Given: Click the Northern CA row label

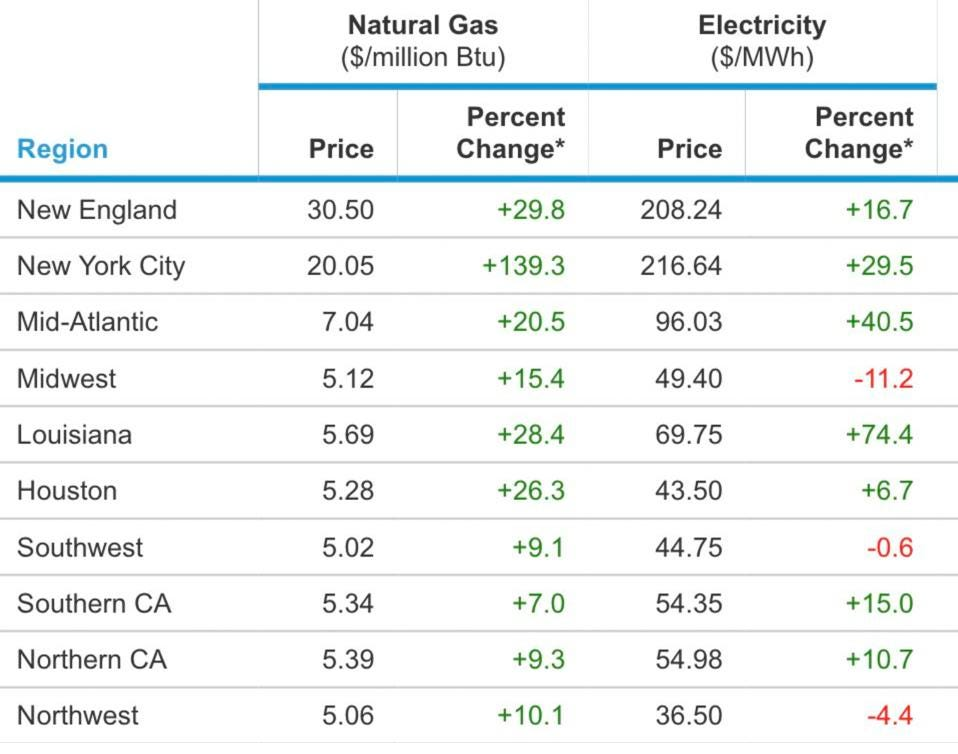Looking at the screenshot, I should [x=92, y=660].
